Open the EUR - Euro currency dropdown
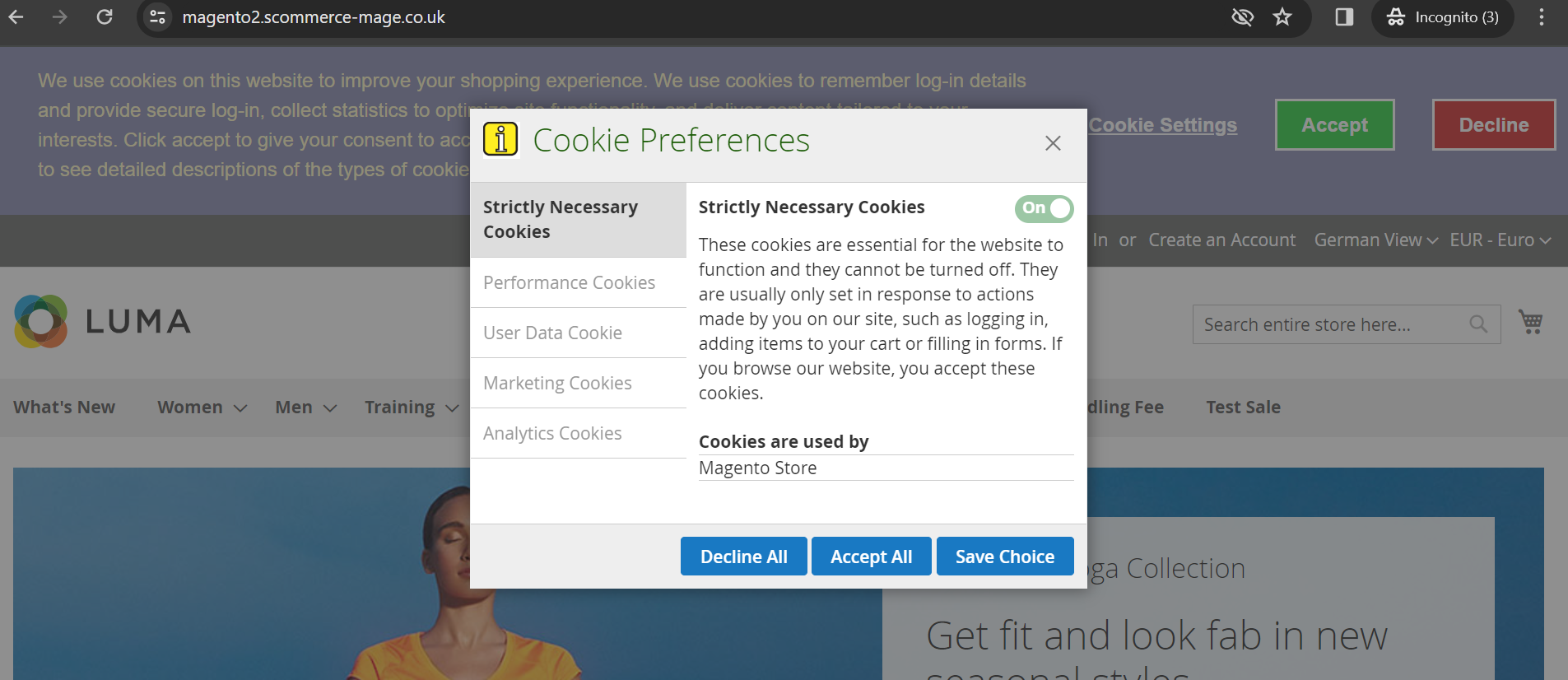The height and width of the screenshot is (680, 1568). [x=1500, y=240]
